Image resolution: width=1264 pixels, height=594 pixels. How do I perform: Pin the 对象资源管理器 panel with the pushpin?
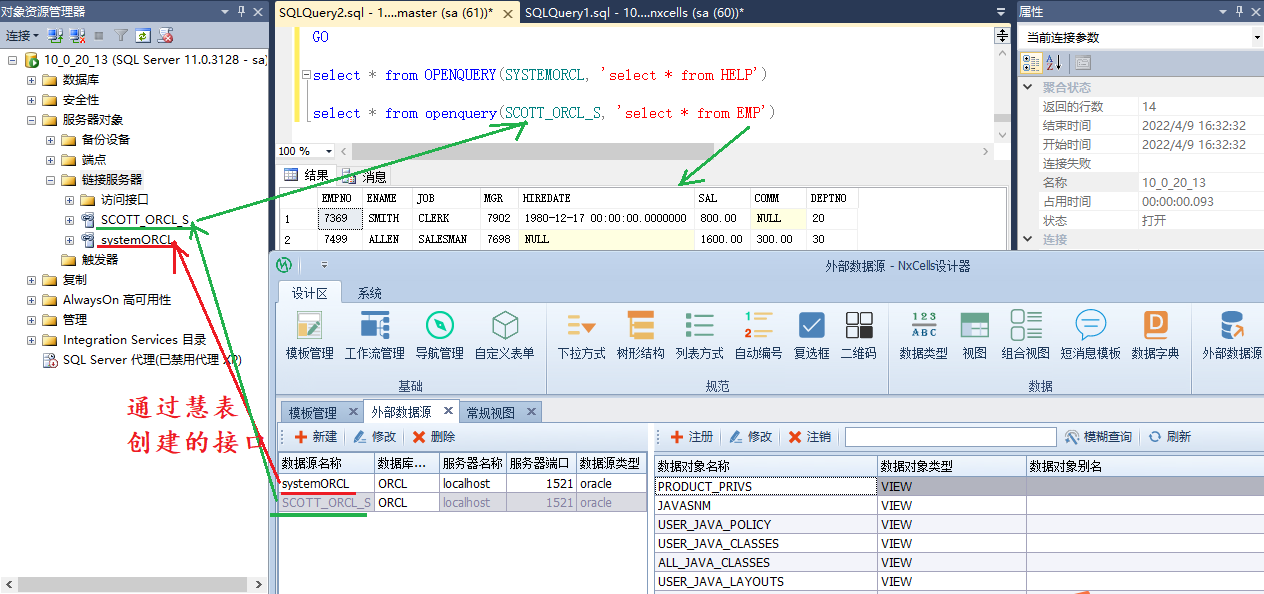tap(243, 11)
